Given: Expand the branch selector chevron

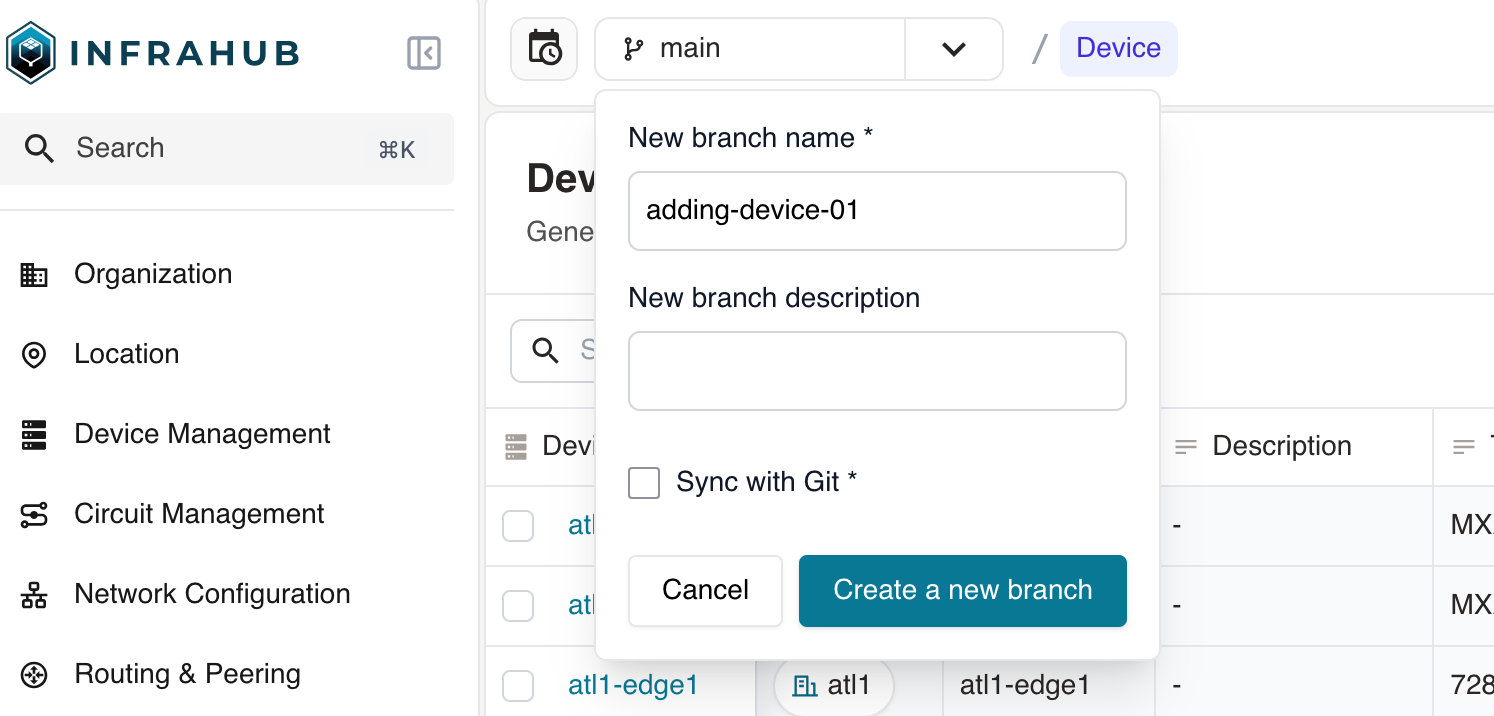Looking at the screenshot, I should [x=953, y=49].
